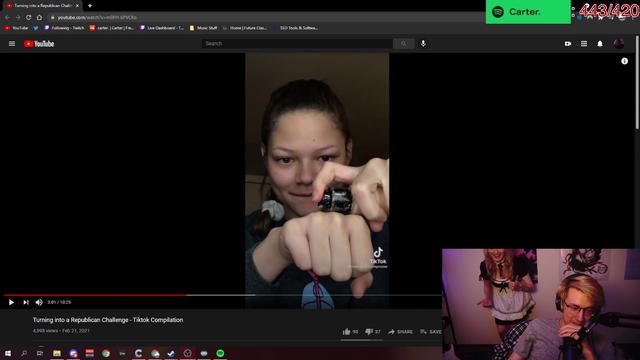Play the paused video
Image resolution: width=640 pixels, height=360 pixels.
tap(11, 302)
